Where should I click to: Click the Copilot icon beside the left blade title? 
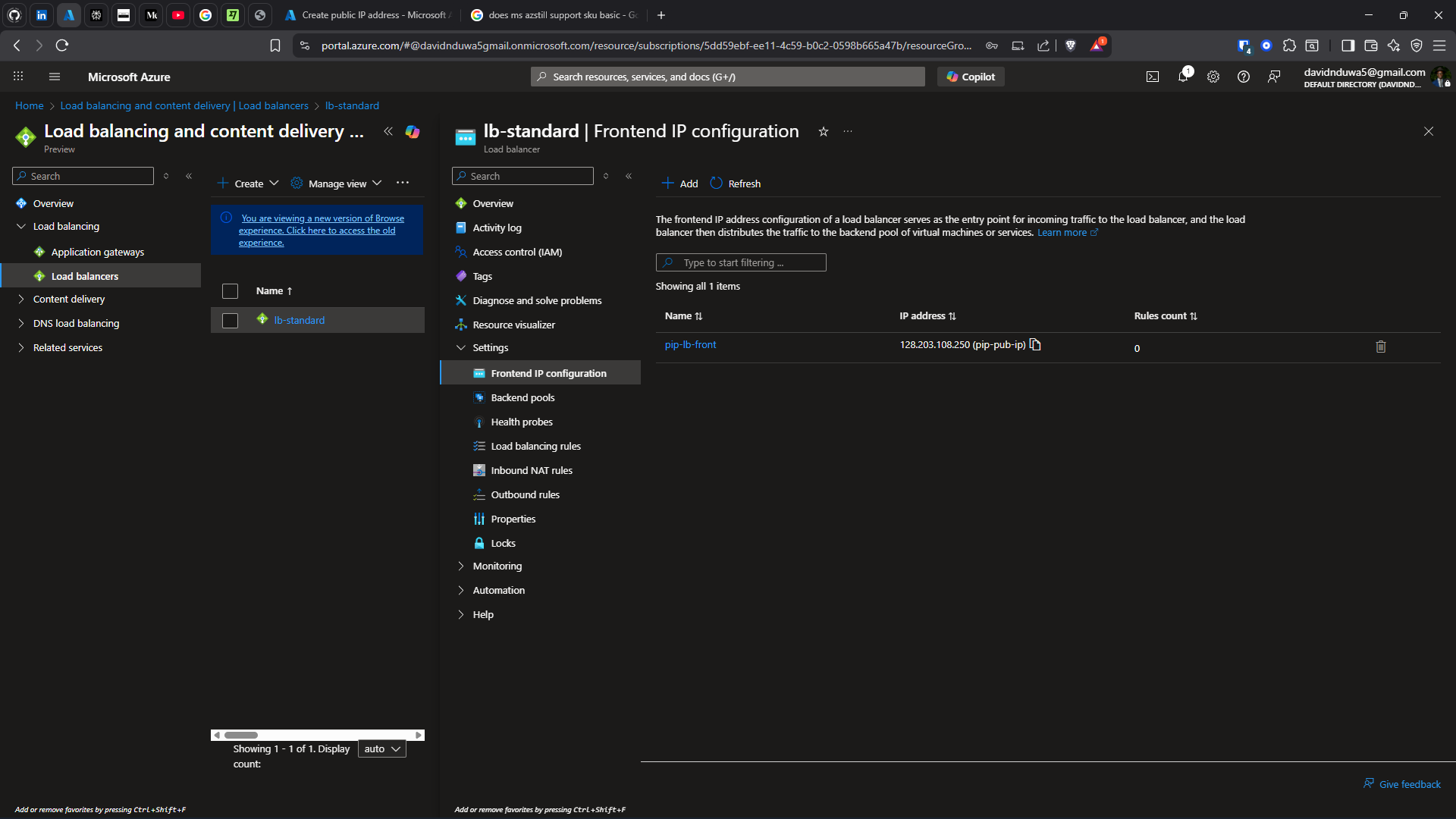click(413, 131)
